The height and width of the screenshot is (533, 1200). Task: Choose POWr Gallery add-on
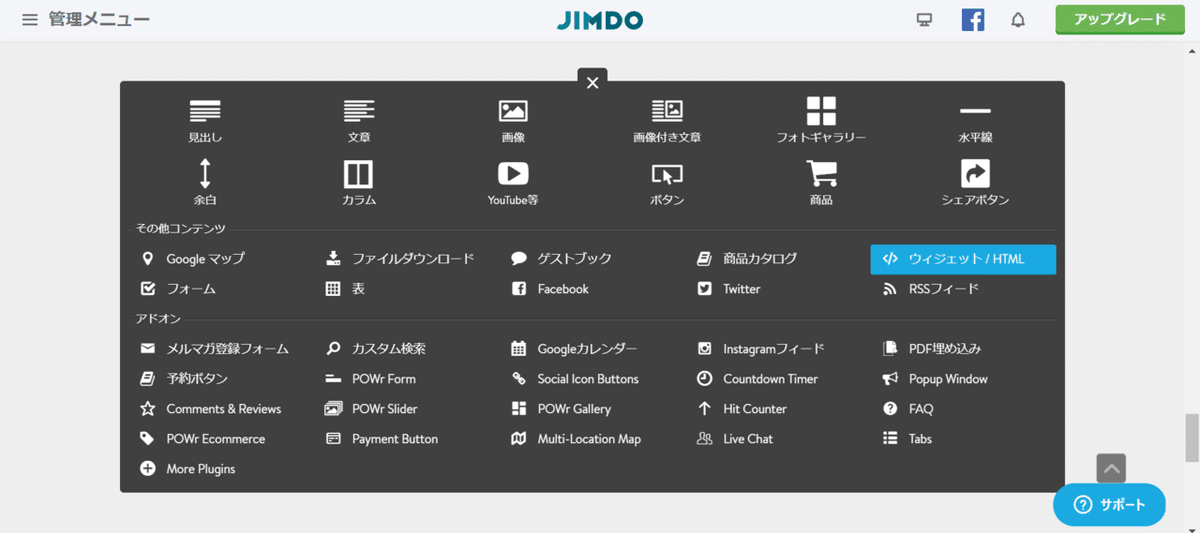pyautogui.click(x=561, y=409)
